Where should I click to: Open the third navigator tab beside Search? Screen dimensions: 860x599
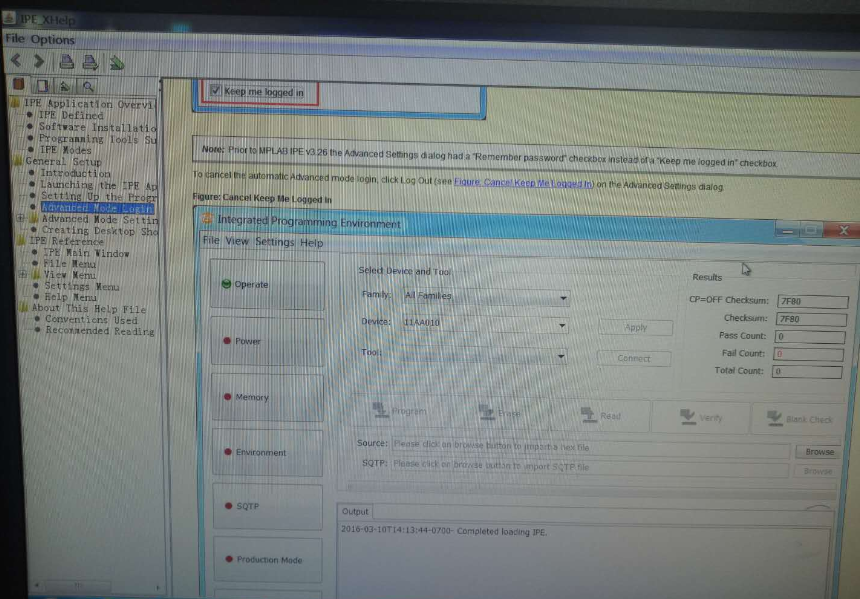point(65,86)
